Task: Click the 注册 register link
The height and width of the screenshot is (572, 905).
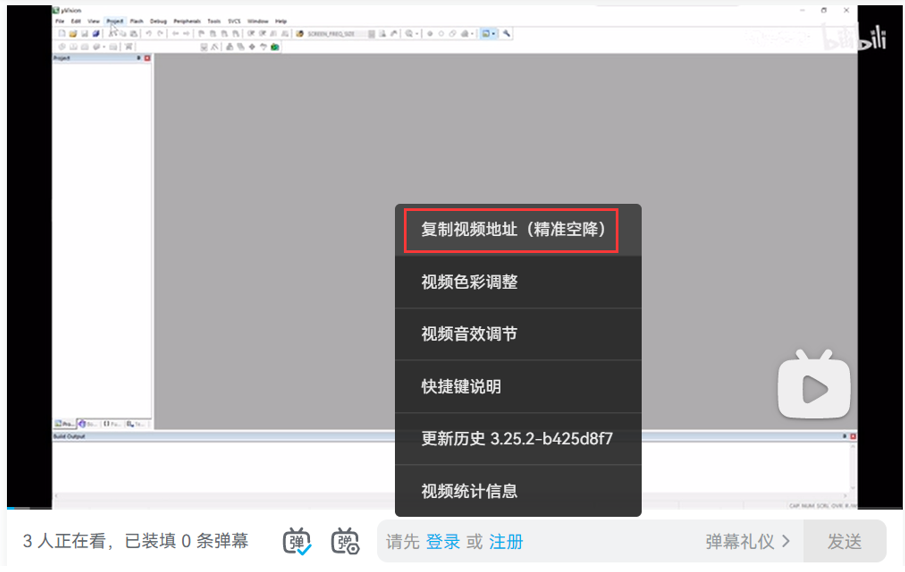Action: pyautogui.click(x=506, y=541)
